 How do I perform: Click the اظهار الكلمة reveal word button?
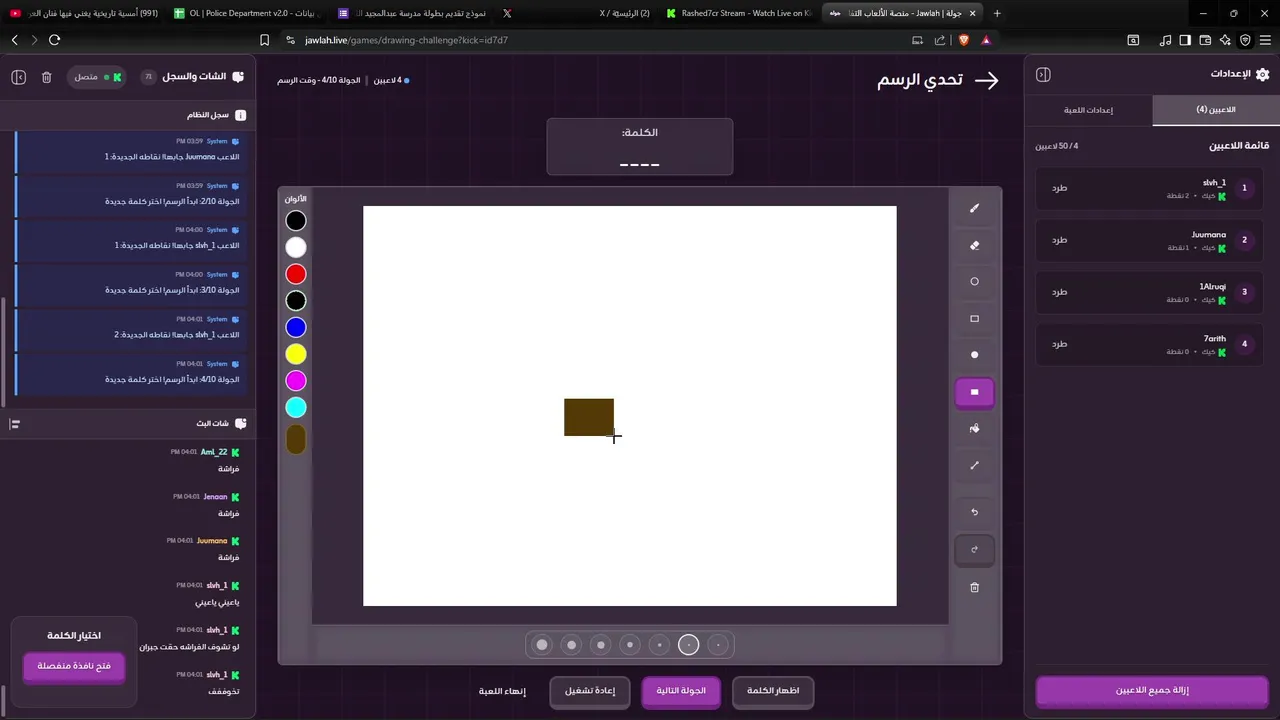click(x=773, y=691)
